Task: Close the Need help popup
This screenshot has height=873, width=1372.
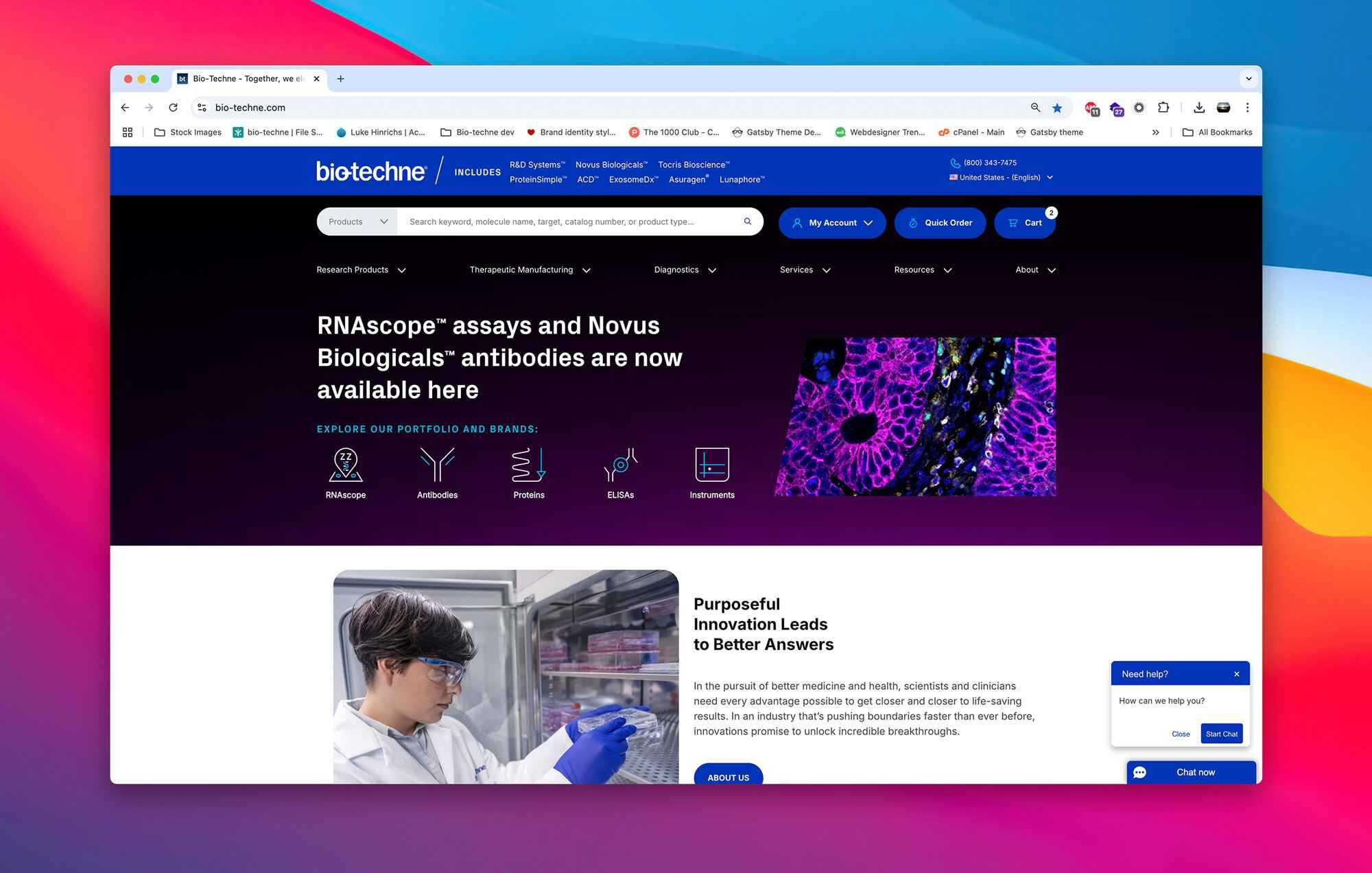Action: (1237, 674)
